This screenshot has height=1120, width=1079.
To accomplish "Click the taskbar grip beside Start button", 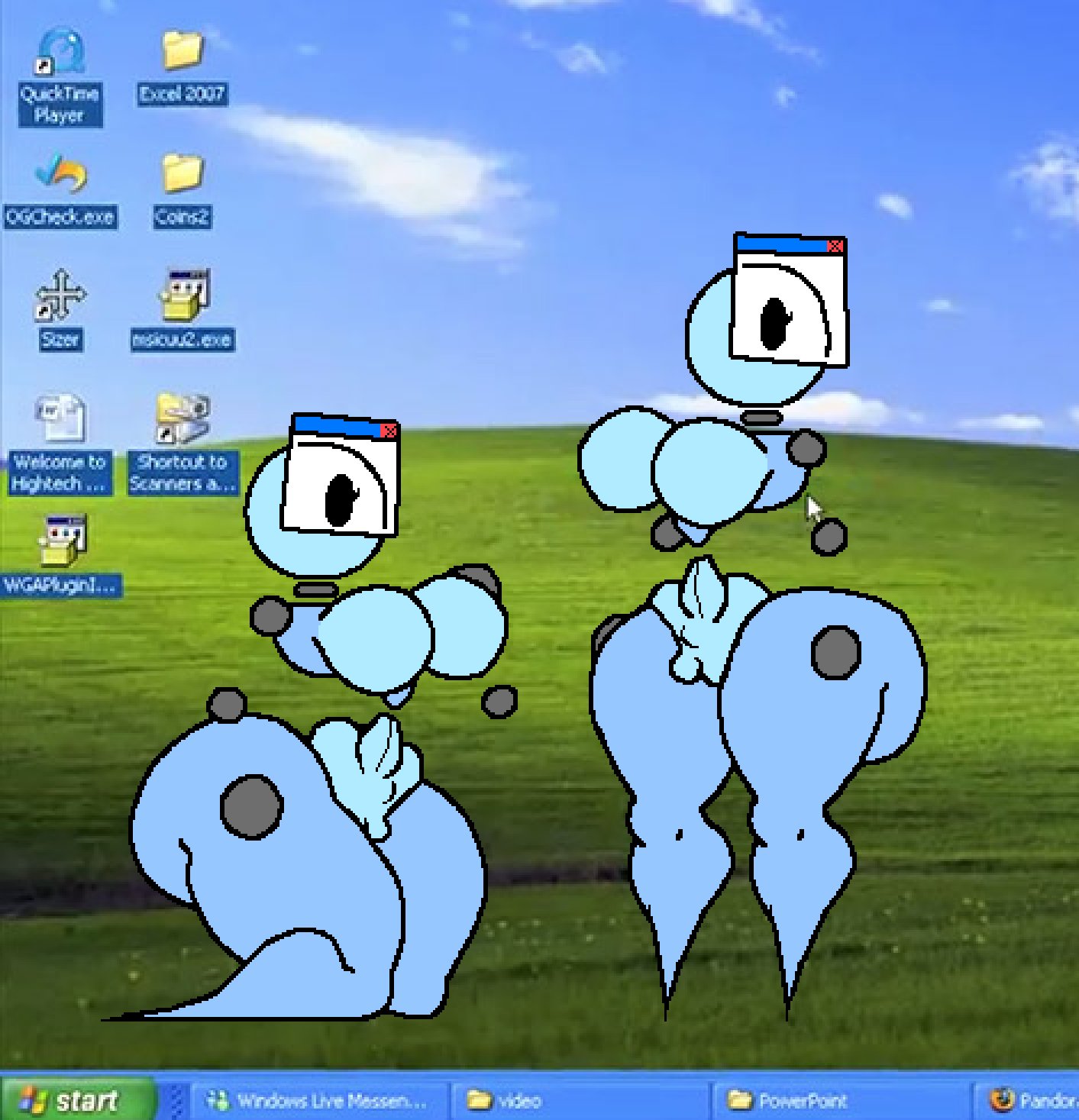I will [176, 1101].
